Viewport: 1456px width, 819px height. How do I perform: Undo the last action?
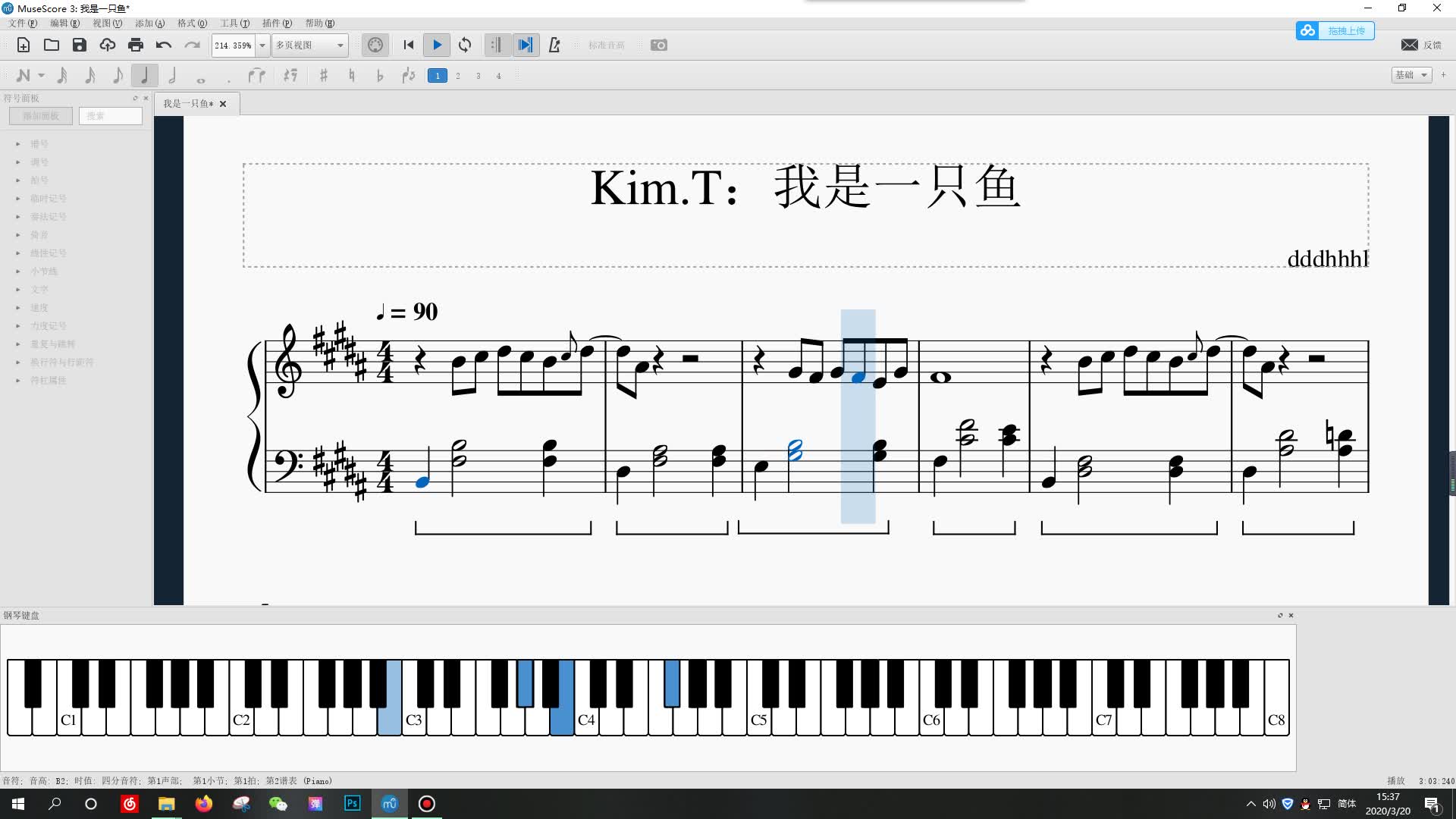pyautogui.click(x=164, y=45)
